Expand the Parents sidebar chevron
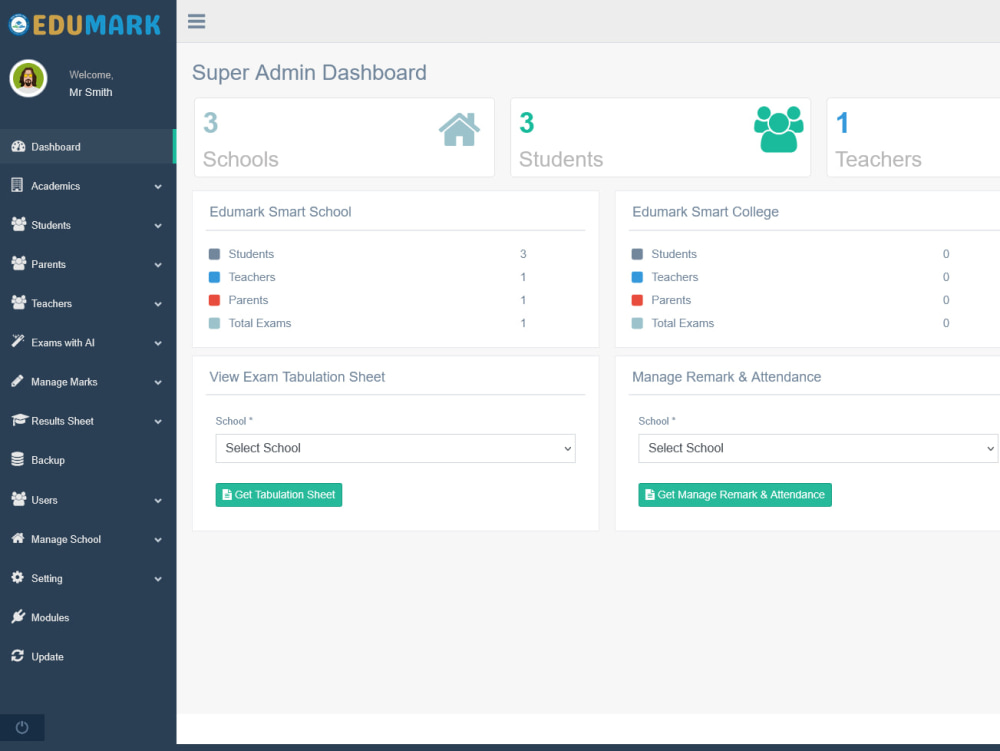Image resolution: width=1000 pixels, height=751 pixels. tap(158, 265)
